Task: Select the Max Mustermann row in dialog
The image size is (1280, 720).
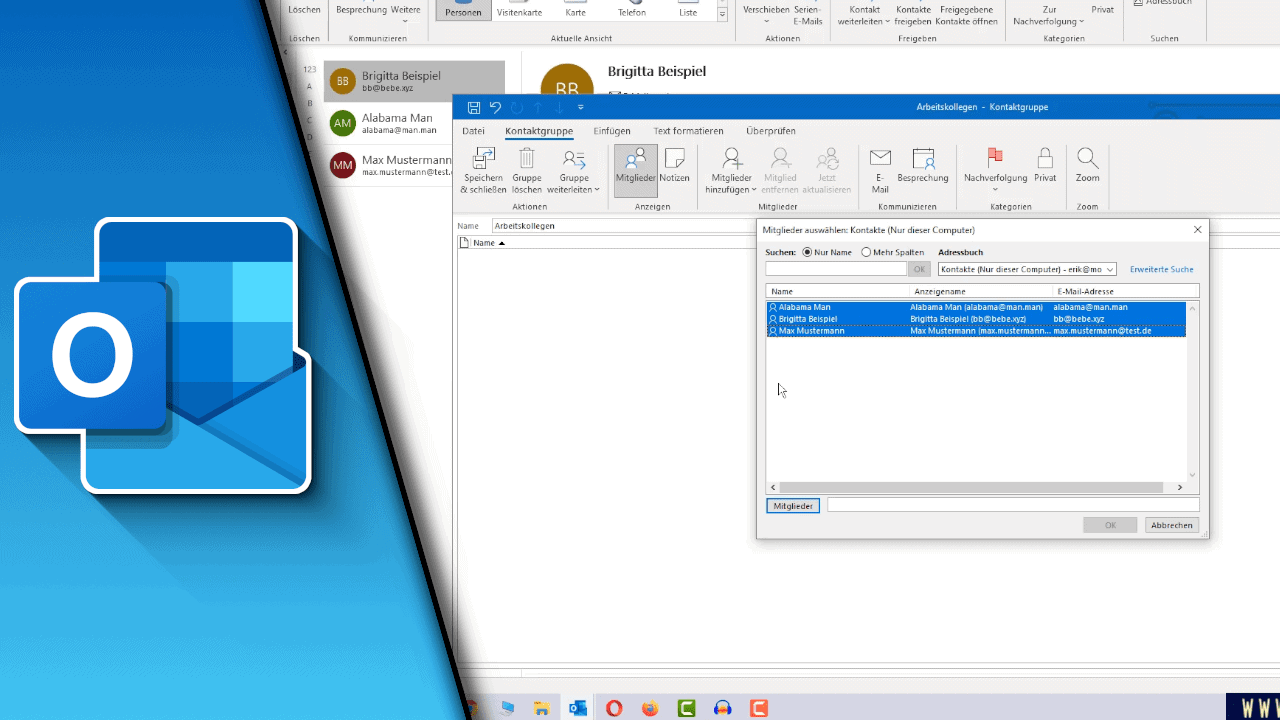Action: (x=976, y=331)
